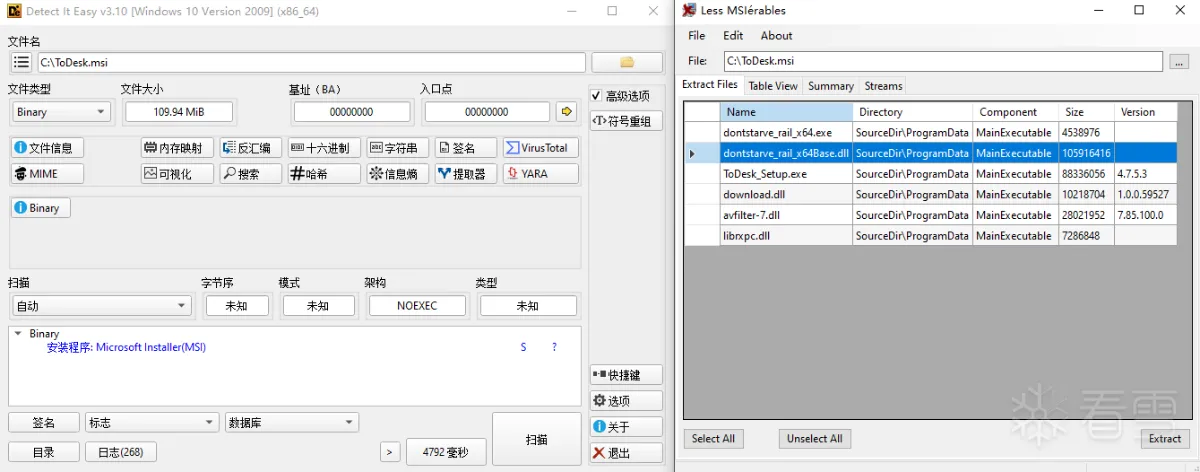Click the entry point arrow button
Screen dimensions: 1200x472
point(567,111)
